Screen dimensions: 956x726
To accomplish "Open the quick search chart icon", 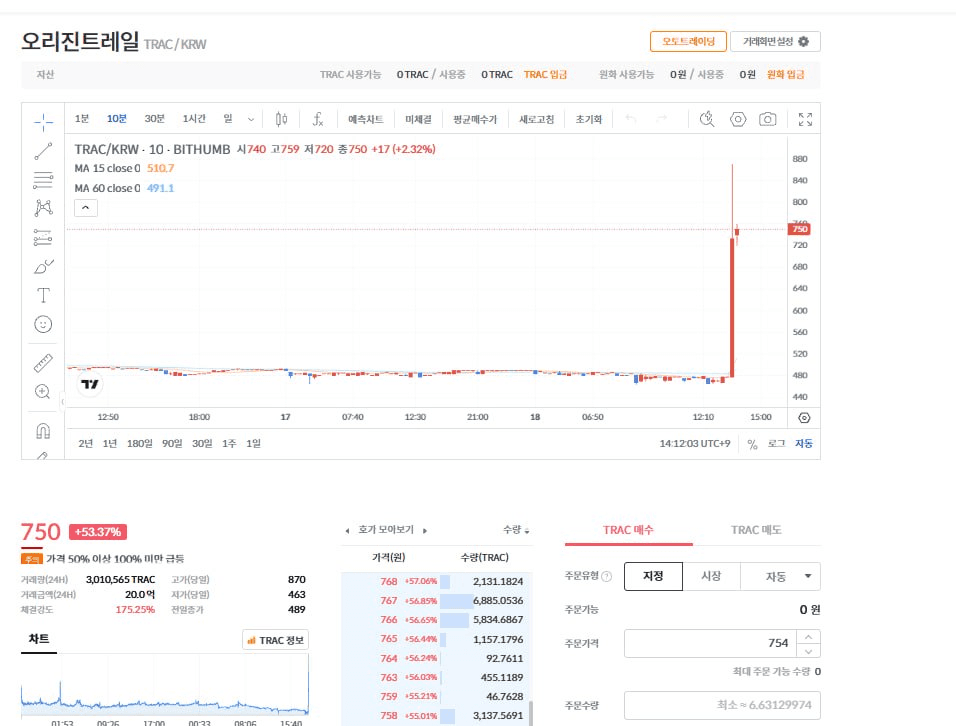I will [x=707, y=119].
